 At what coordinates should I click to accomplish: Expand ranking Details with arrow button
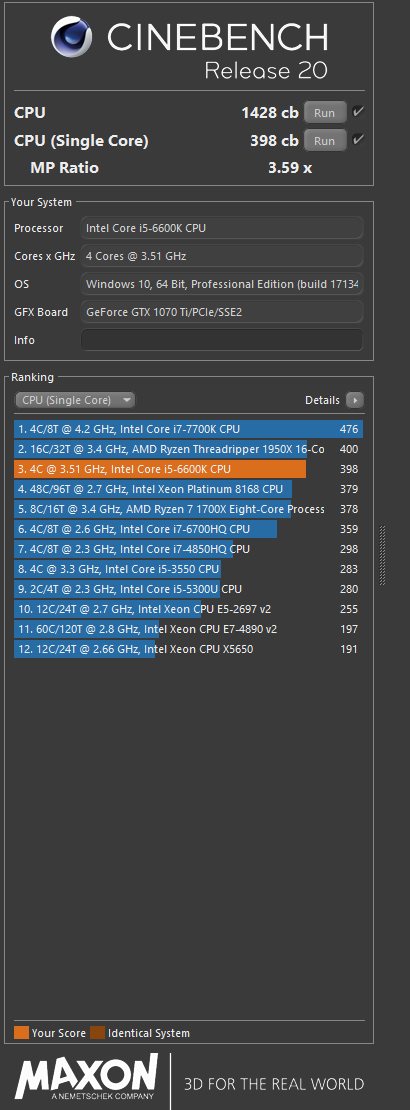[355, 400]
